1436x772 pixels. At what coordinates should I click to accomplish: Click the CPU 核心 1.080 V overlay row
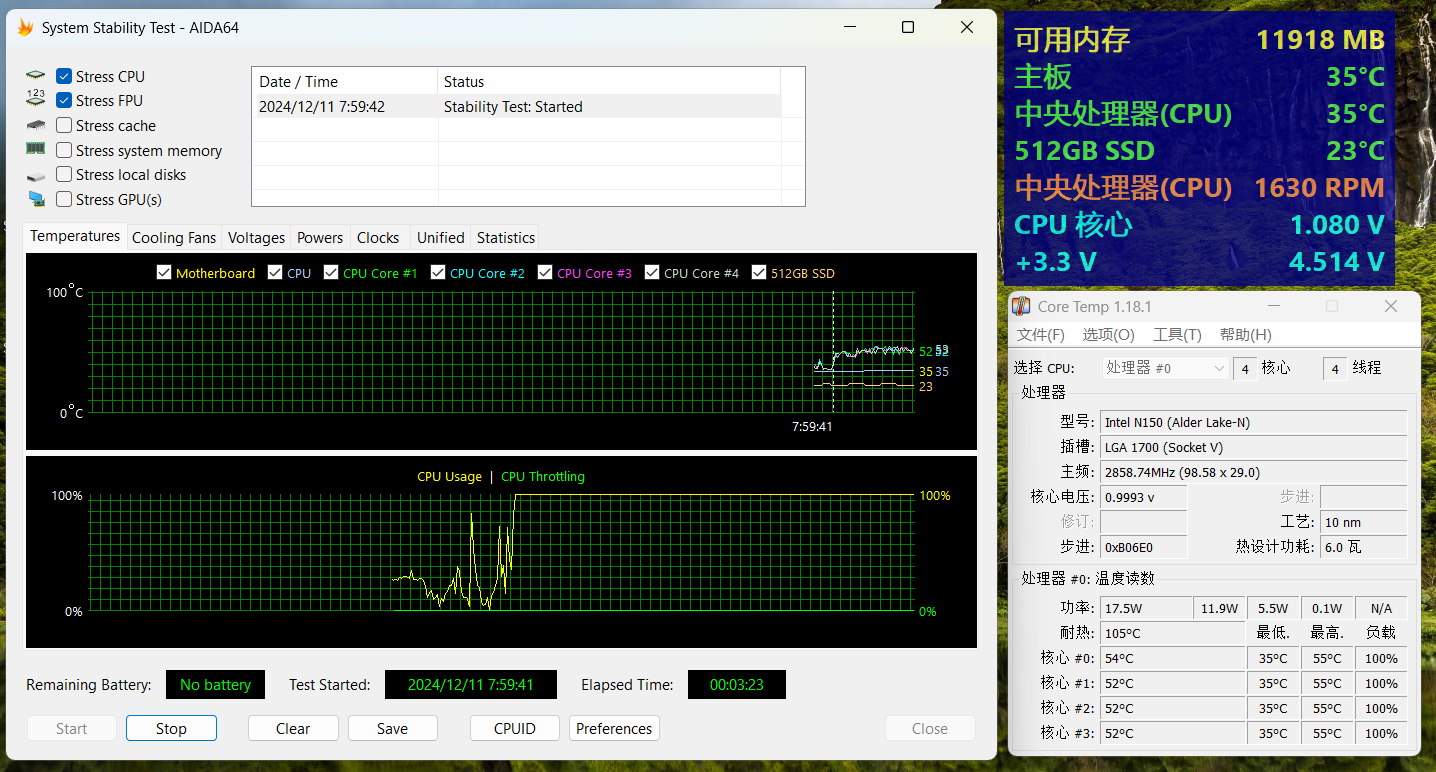[x=1199, y=225]
